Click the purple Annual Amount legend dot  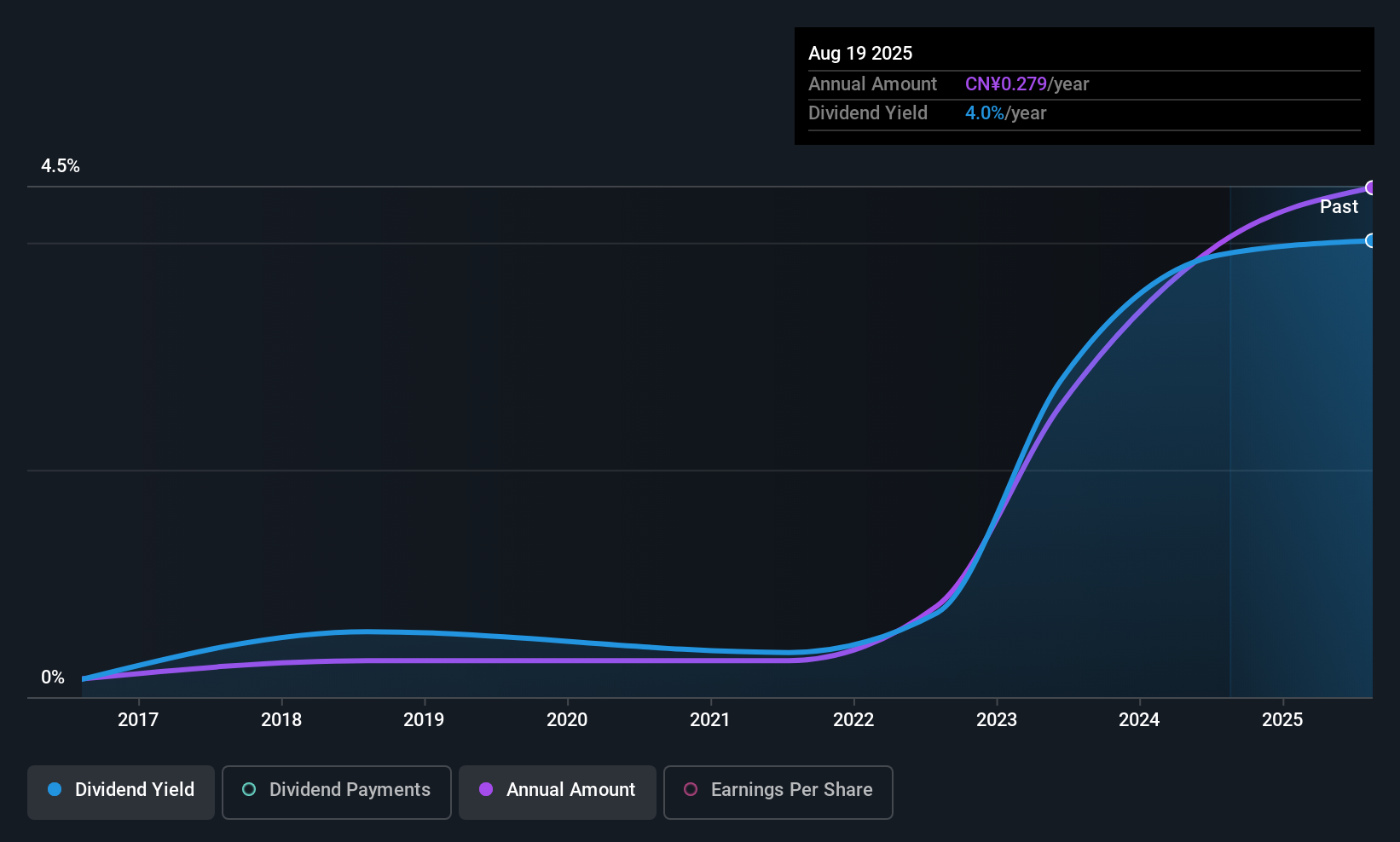(486, 790)
